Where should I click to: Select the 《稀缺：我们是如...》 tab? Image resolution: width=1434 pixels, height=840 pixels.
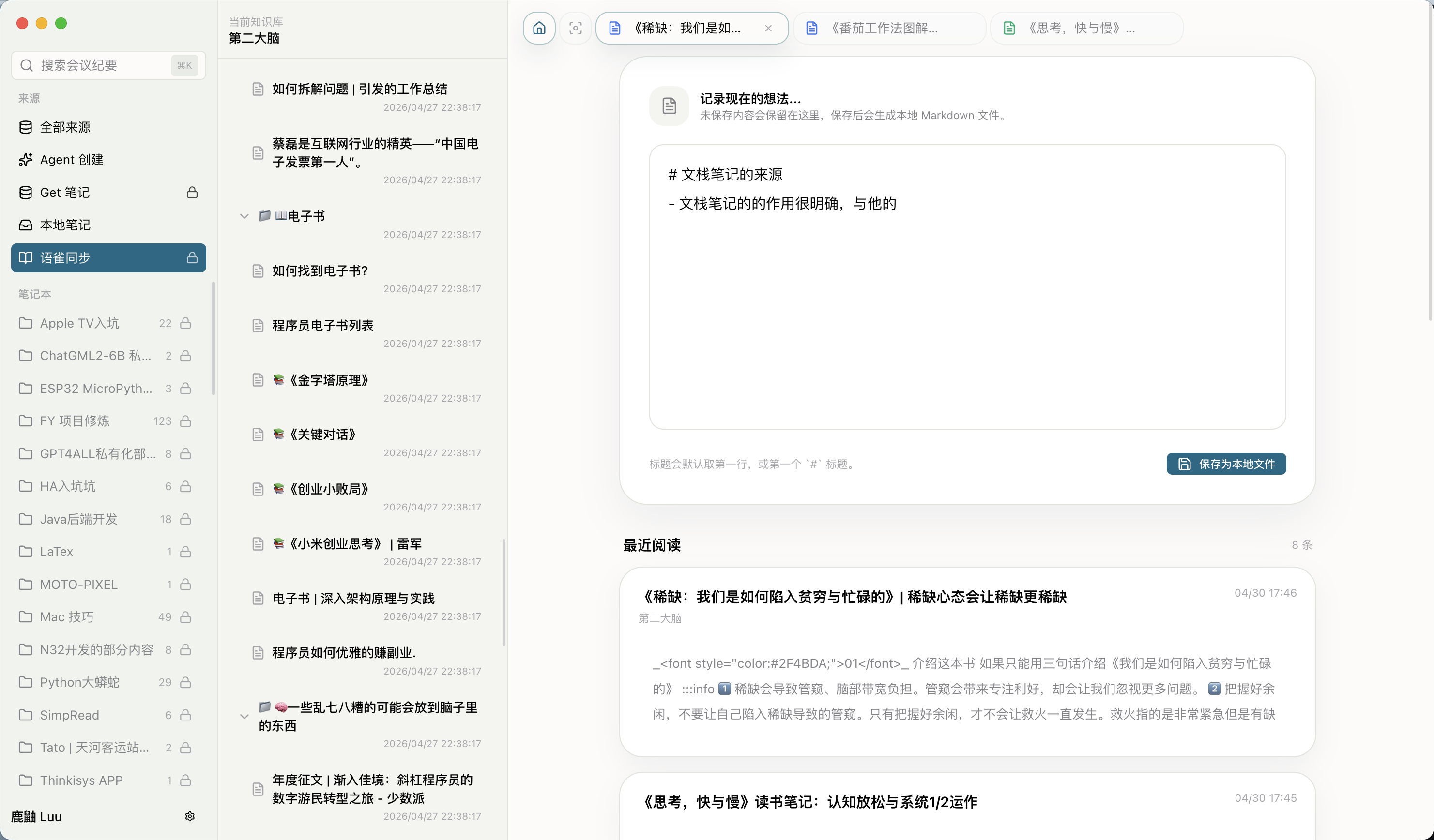click(x=692, y=28)
